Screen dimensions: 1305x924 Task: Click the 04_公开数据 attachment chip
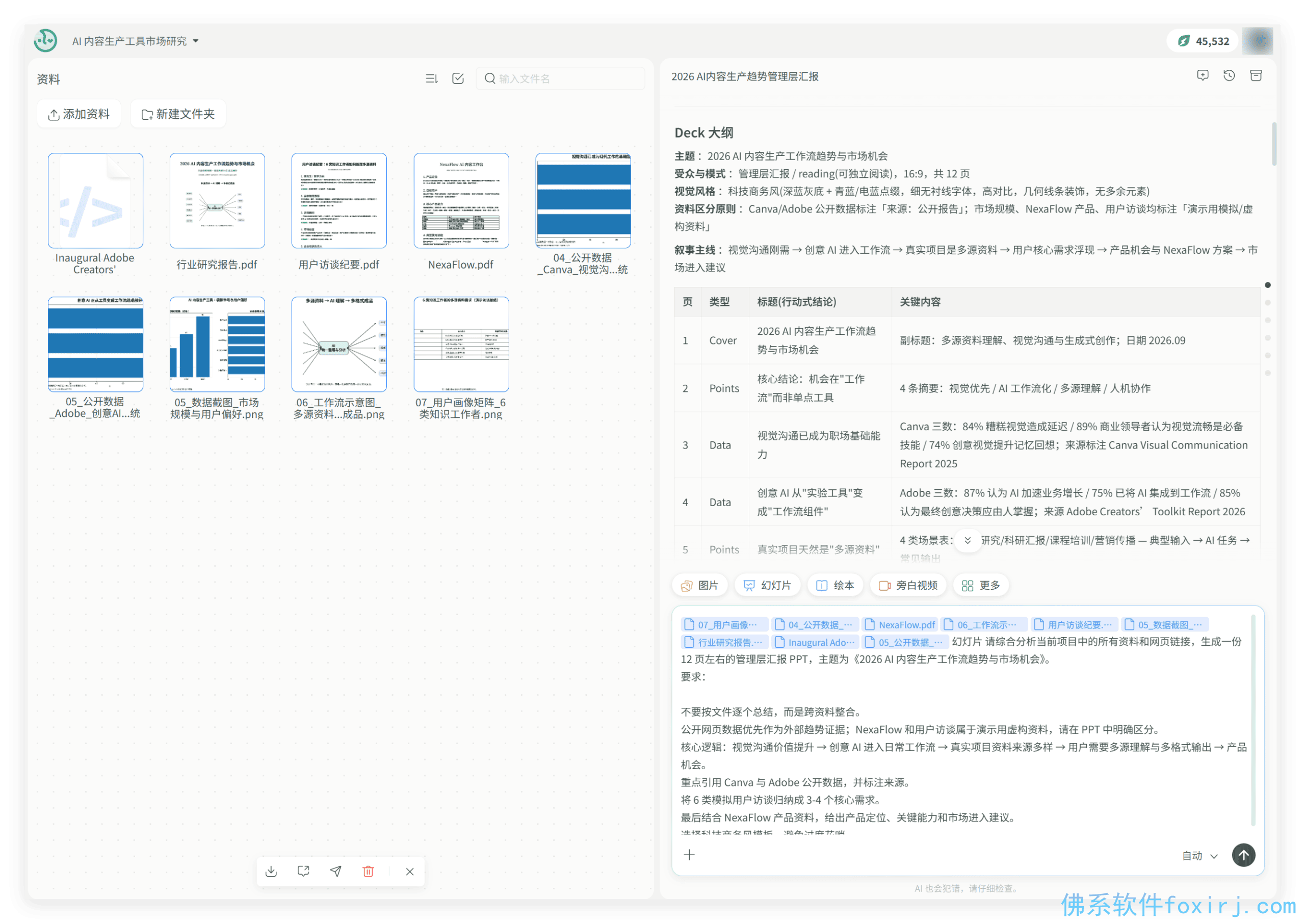815,624
